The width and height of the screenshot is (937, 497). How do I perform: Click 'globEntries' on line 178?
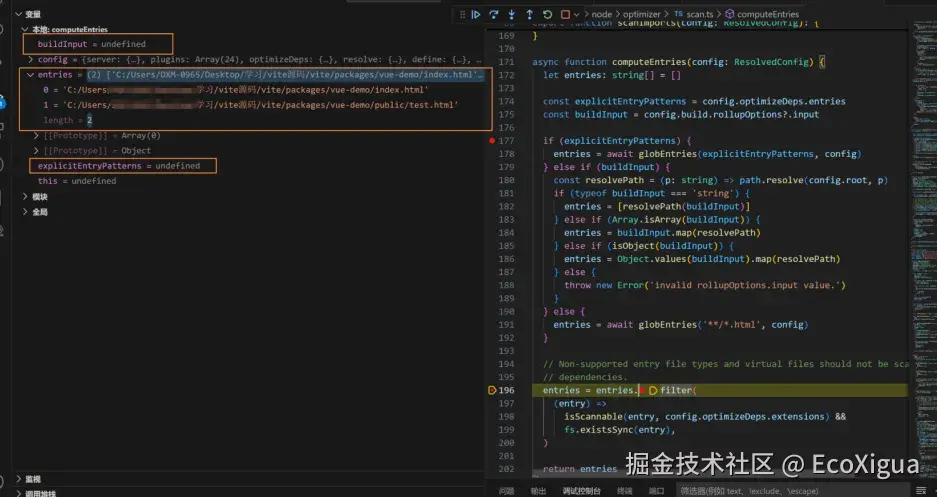(667, 154)
